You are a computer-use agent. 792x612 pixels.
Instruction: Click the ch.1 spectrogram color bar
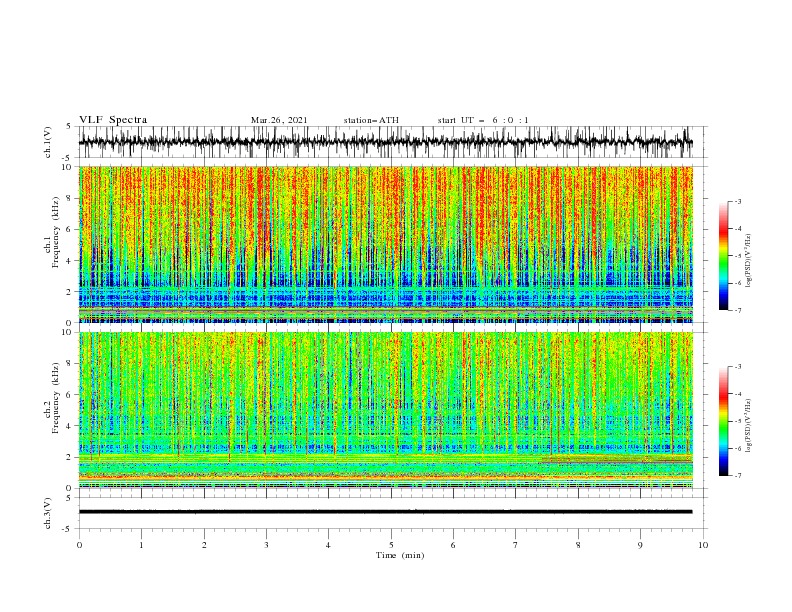coord(723,256)
